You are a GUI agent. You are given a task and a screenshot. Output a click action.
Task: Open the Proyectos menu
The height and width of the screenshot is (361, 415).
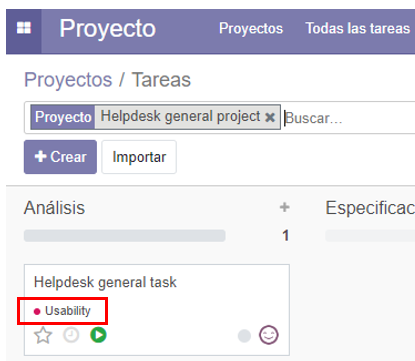point(251,28)
